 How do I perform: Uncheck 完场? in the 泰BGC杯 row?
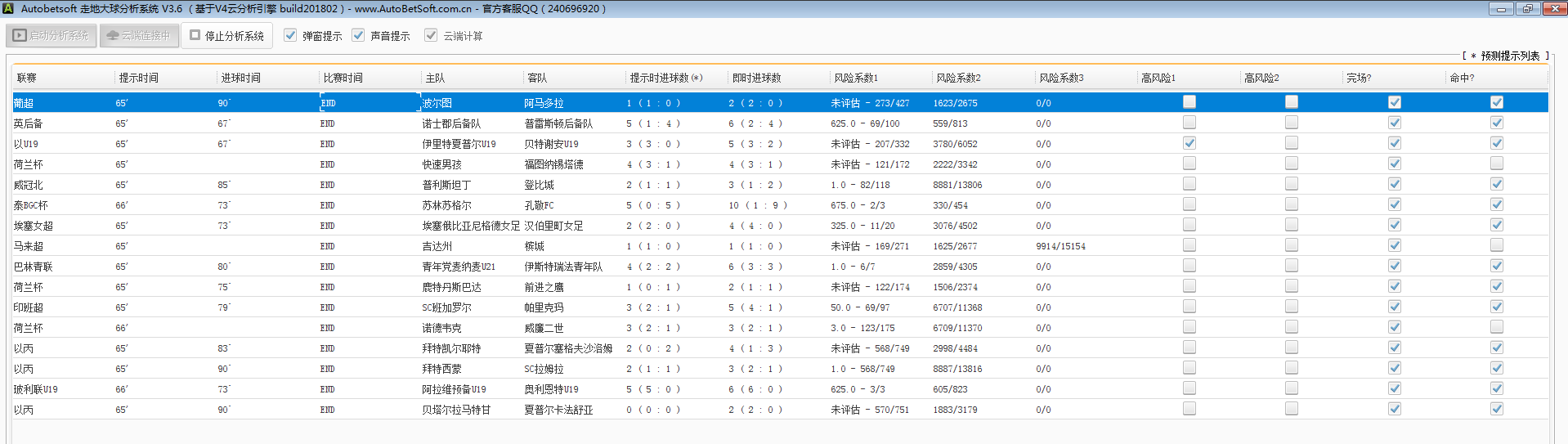click(x=1394, y=204)
